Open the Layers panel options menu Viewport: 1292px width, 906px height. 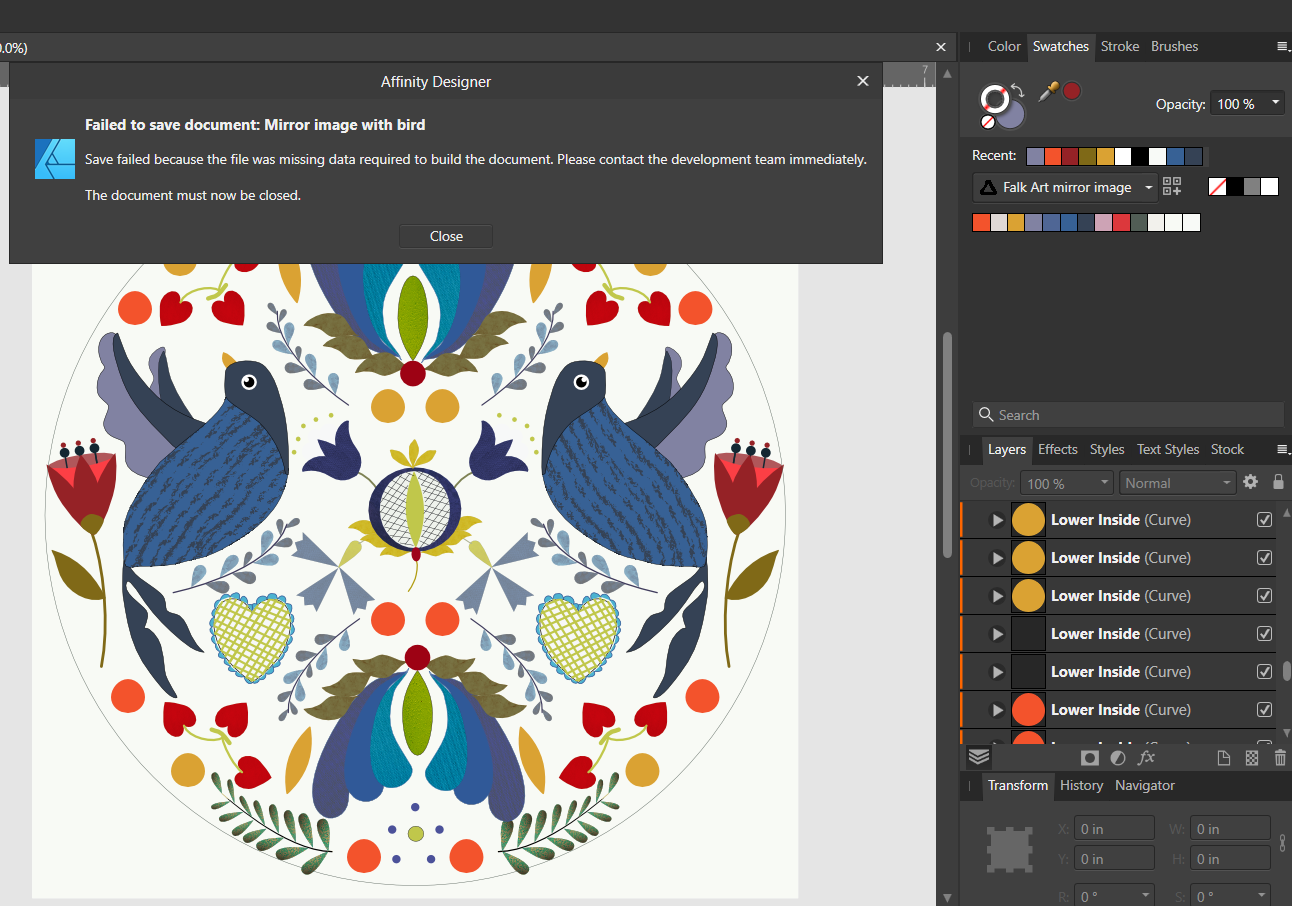coord(1282,449)
